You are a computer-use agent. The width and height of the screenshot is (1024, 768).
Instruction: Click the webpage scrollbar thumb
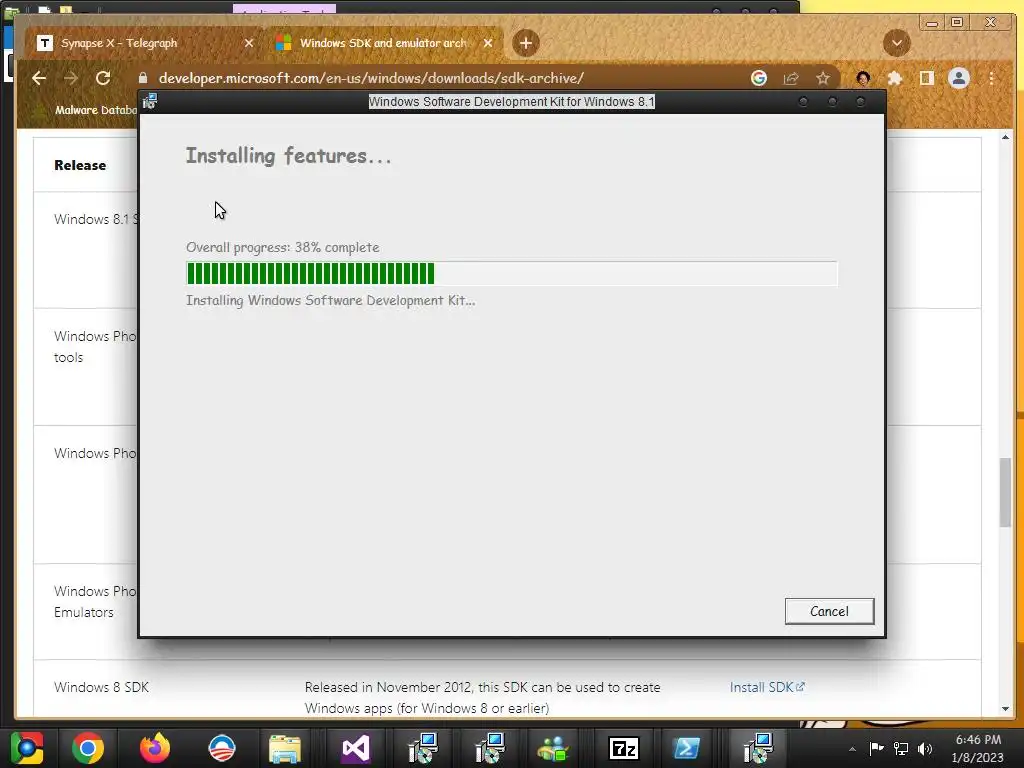1005,492
